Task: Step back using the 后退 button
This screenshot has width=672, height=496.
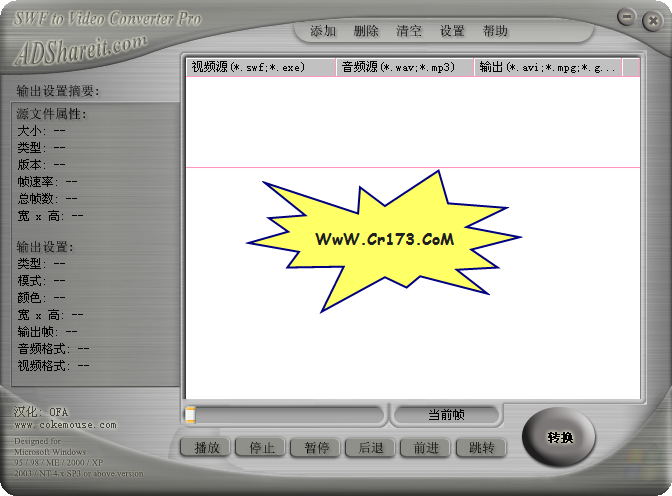Action: click(370, 448)
